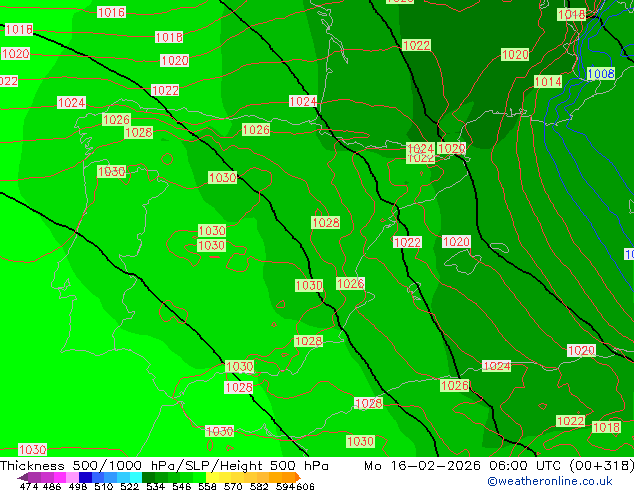This screenshot has height=490, width=634.
Task: Click the legend value 594
Action: pyautogui.click(x=285, y=486)
